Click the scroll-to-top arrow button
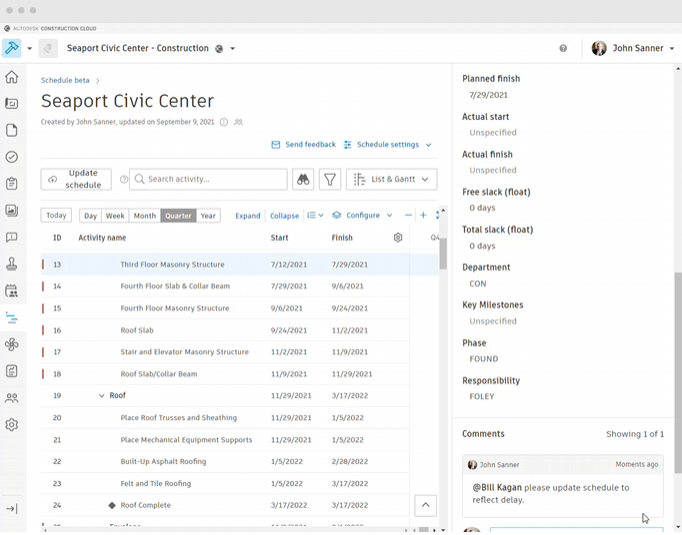This screenshot has height=535, width=682. pyautogui.click(x=424, y=506)
